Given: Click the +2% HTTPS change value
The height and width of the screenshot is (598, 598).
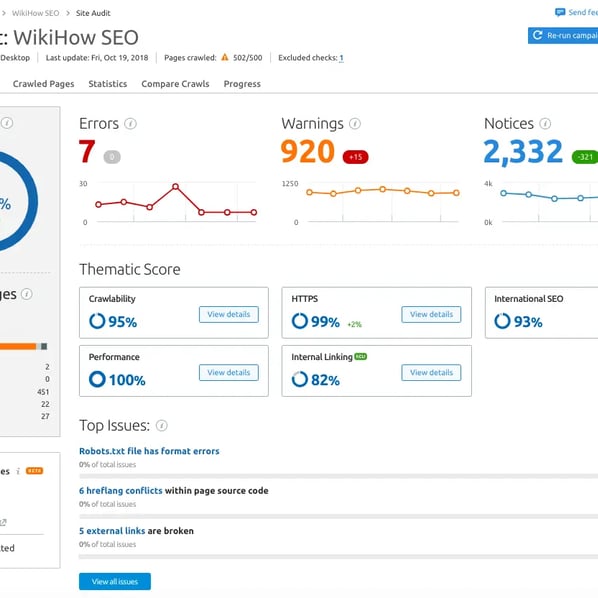Looking at the screenshot, I should (x=354, y=324).
